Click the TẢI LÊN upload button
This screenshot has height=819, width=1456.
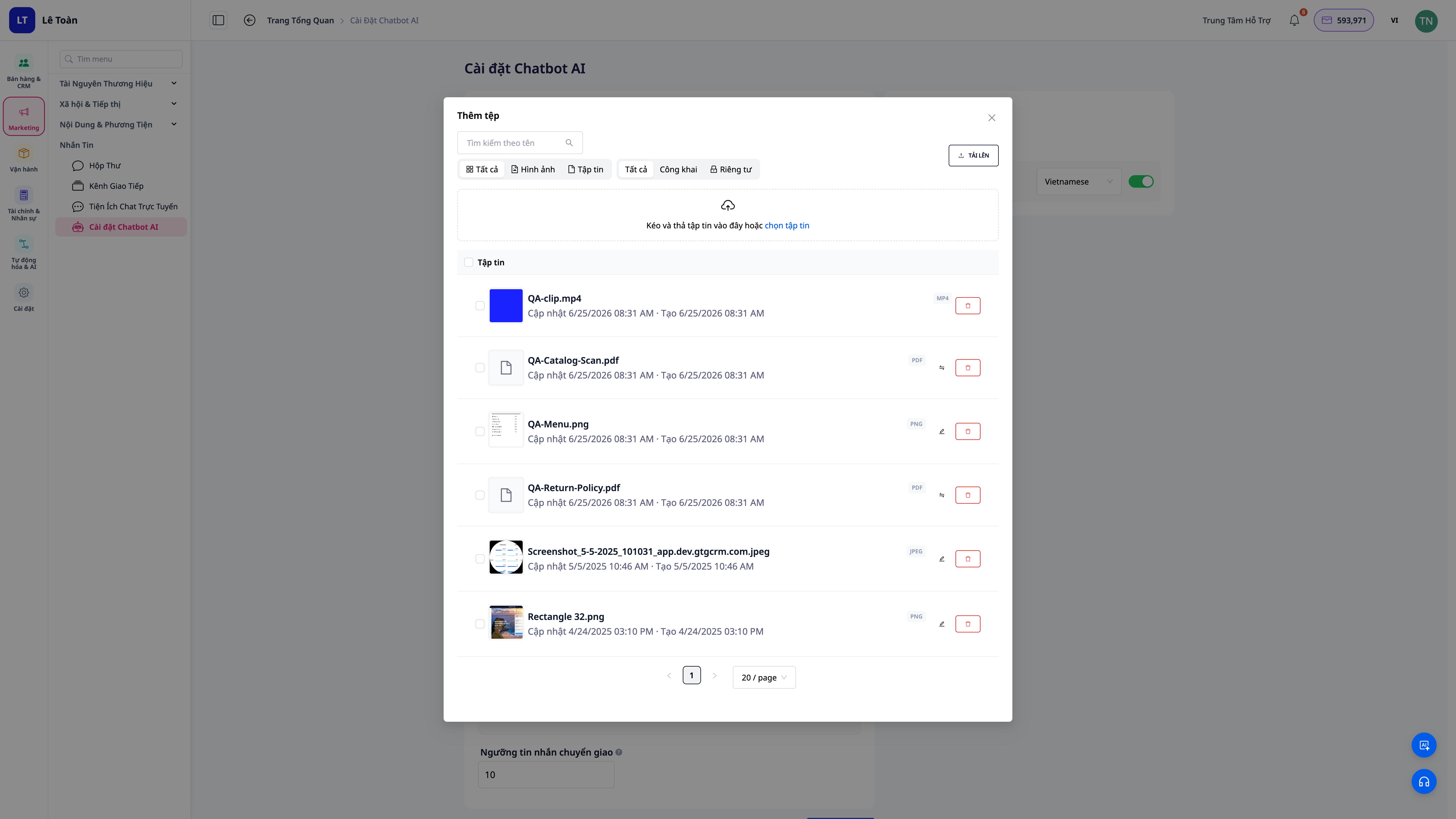point(973,156)
